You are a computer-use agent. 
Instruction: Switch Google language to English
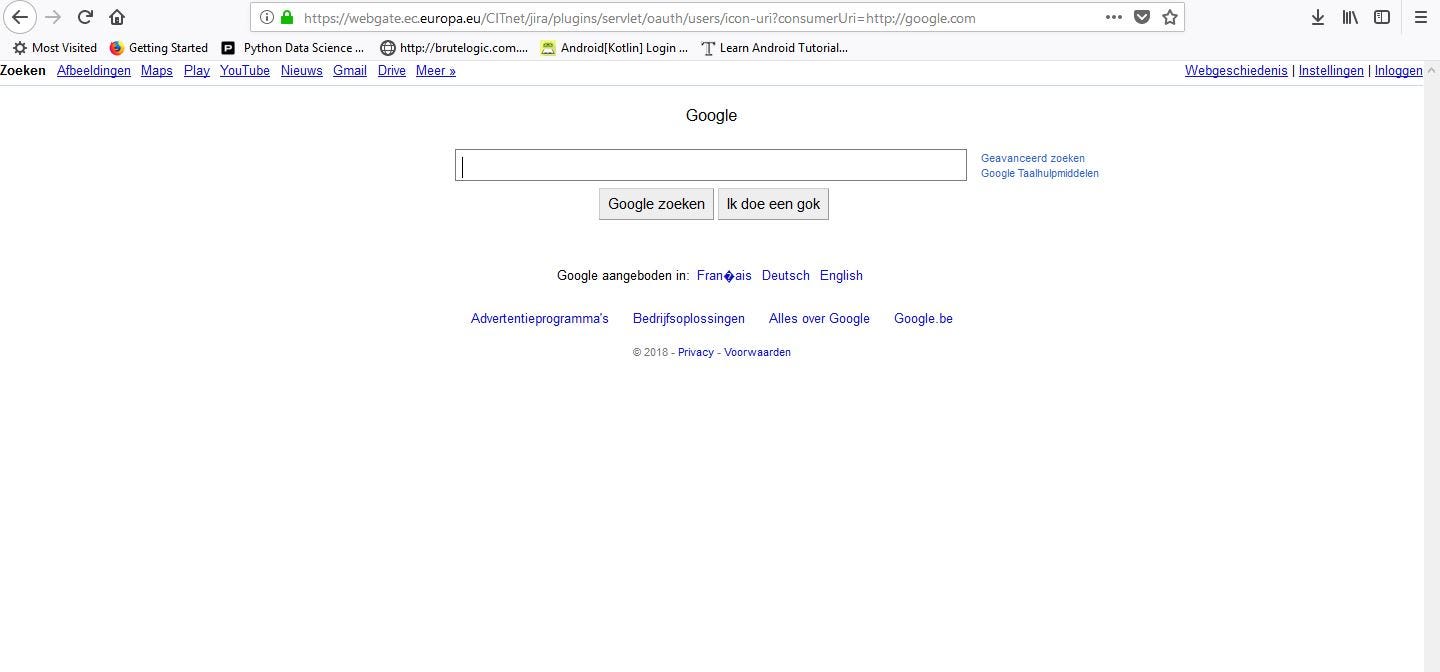[841, 276]
